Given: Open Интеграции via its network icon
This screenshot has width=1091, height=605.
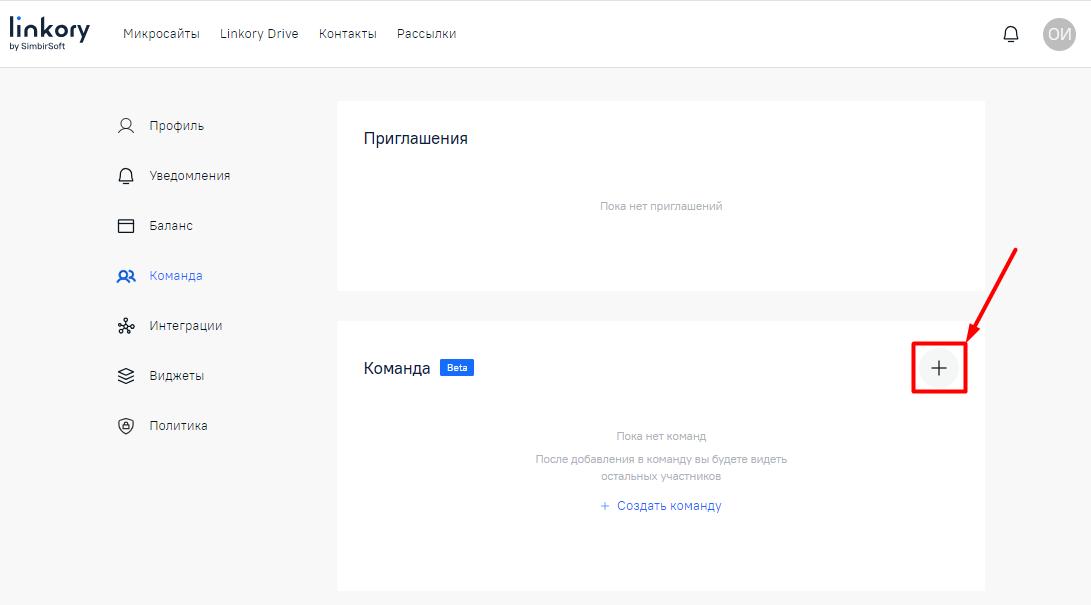Looking at the screenshot, I should 125,325.
